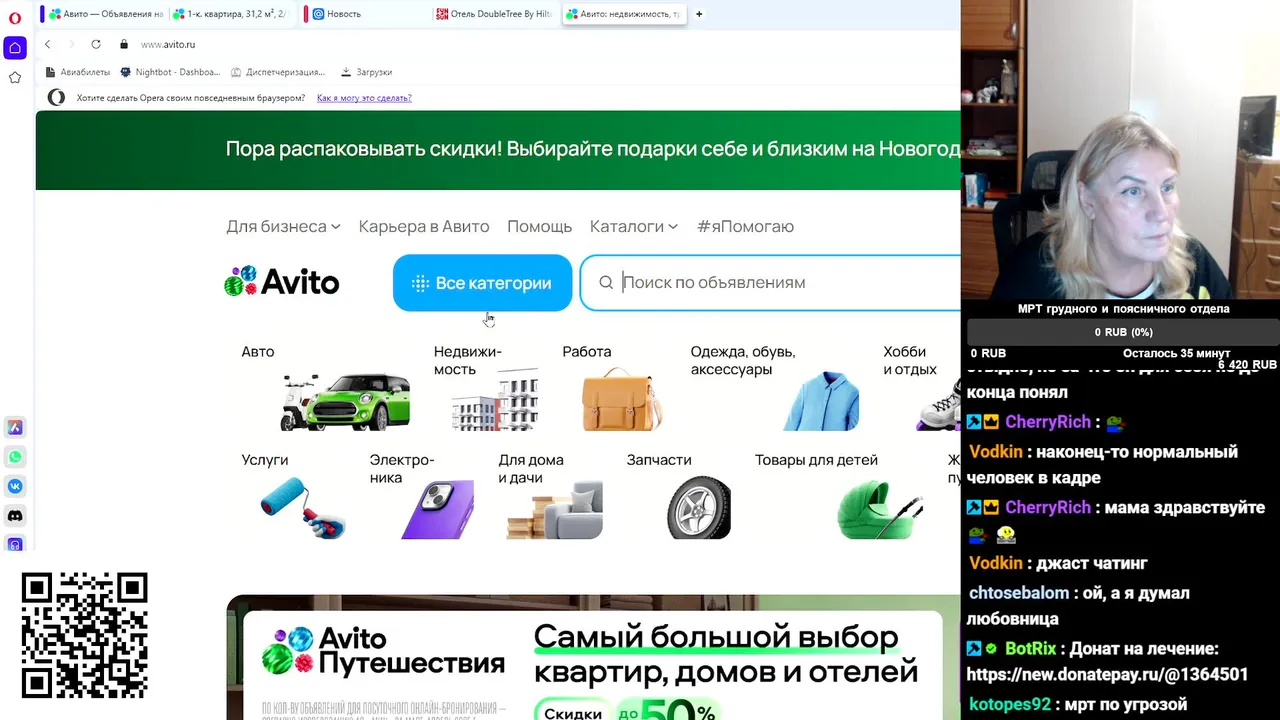Click the Услуги category label

265,460
